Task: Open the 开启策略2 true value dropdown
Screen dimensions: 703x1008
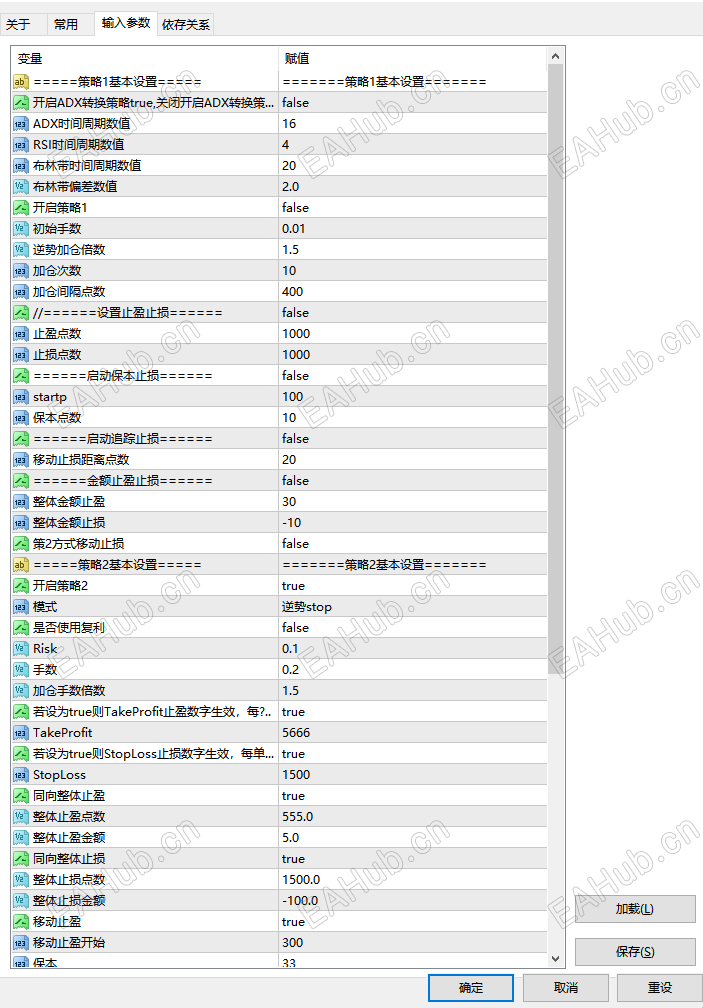Action: [x=413, y=586]
